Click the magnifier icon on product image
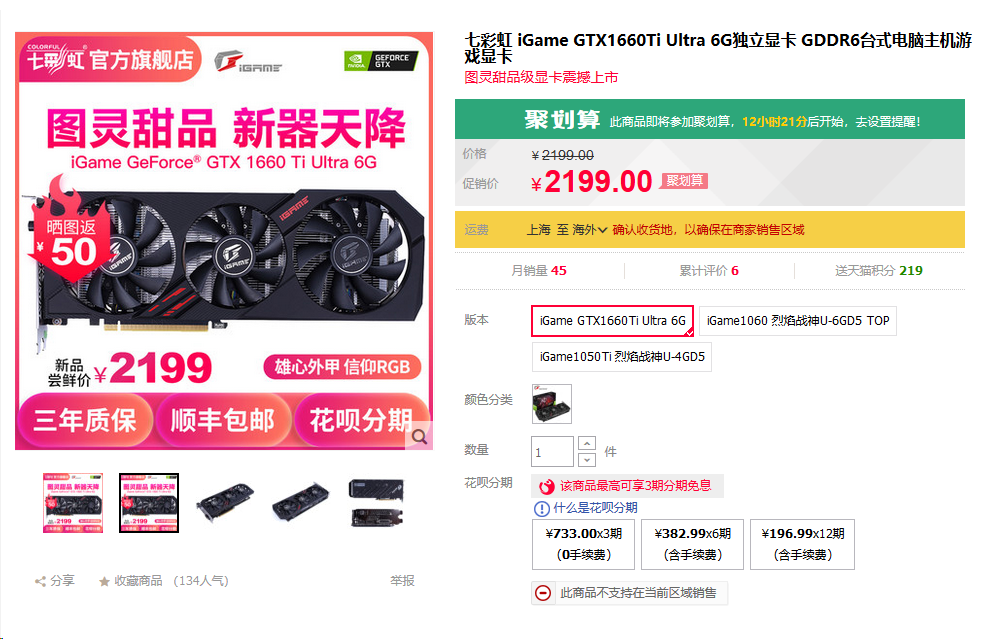 point(419,436)
